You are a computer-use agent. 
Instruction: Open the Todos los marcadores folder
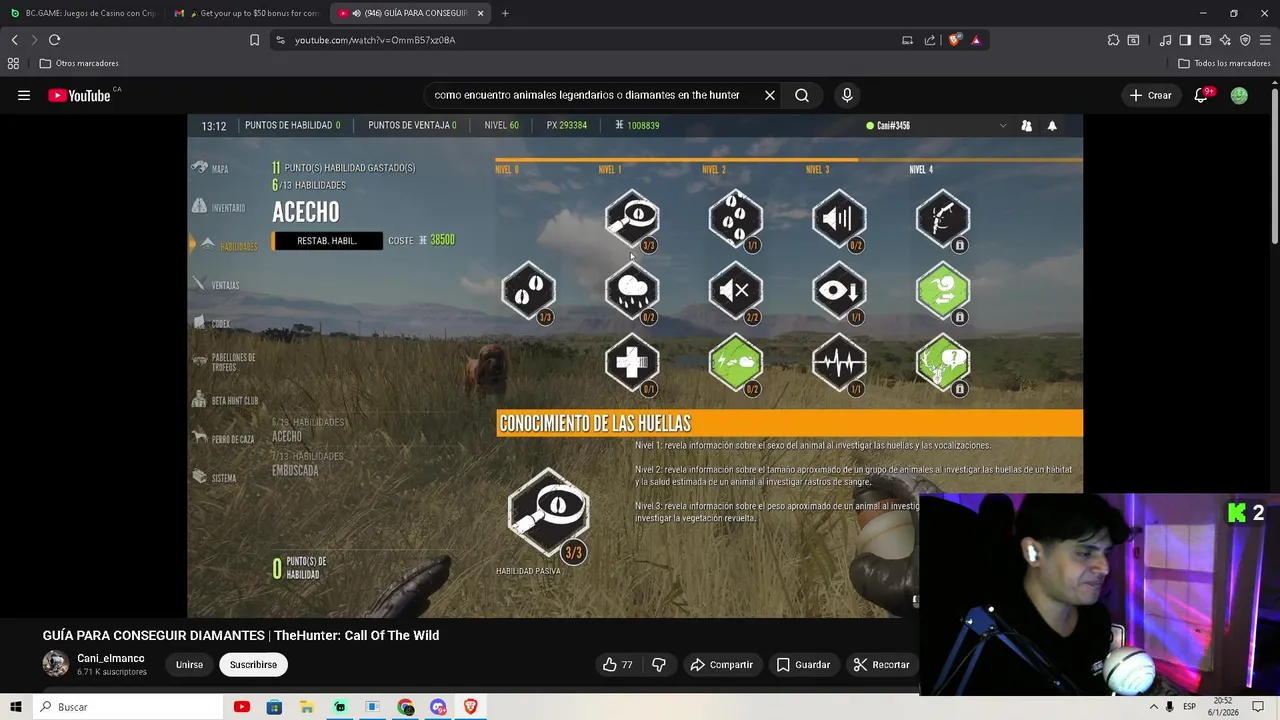[1224, 63]
